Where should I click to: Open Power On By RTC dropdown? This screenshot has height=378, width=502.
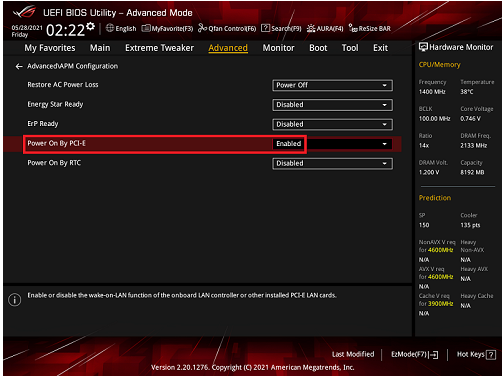point(332,163)
